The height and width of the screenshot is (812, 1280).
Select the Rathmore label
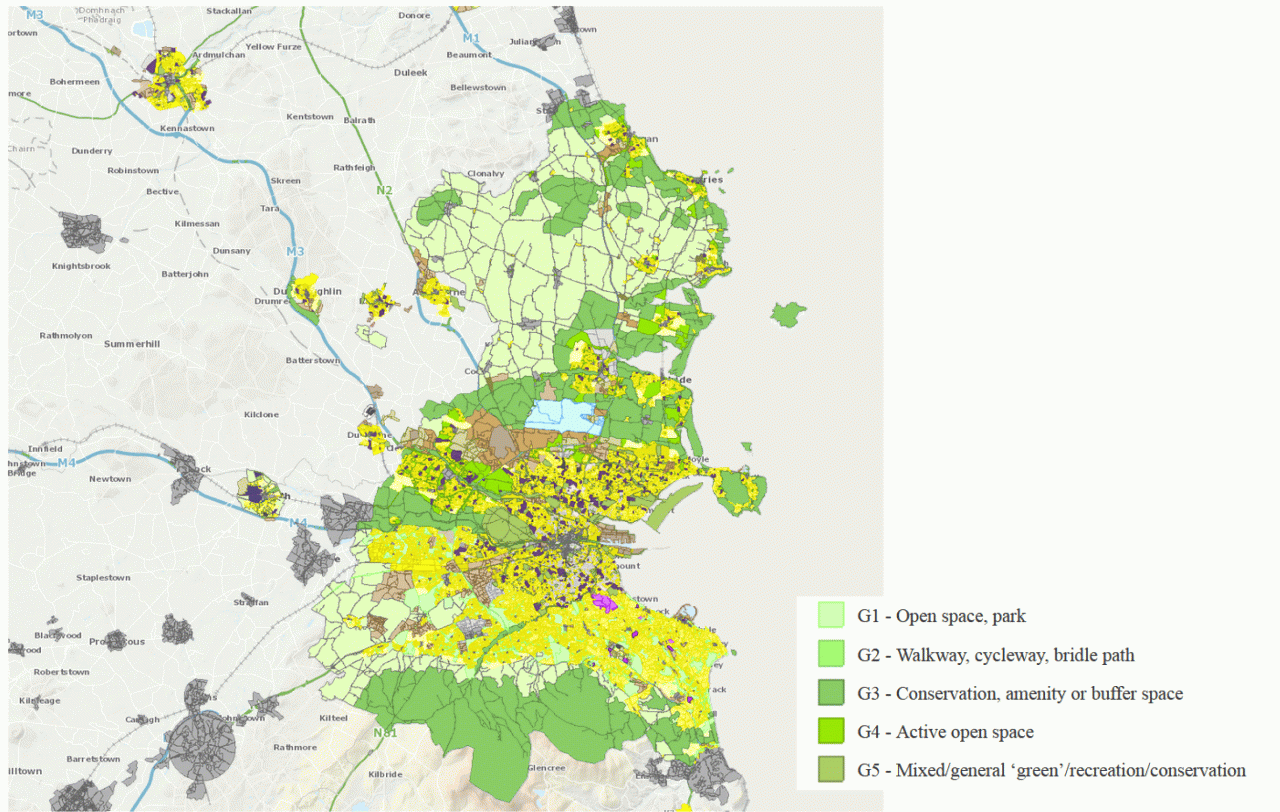coord(295,747)
